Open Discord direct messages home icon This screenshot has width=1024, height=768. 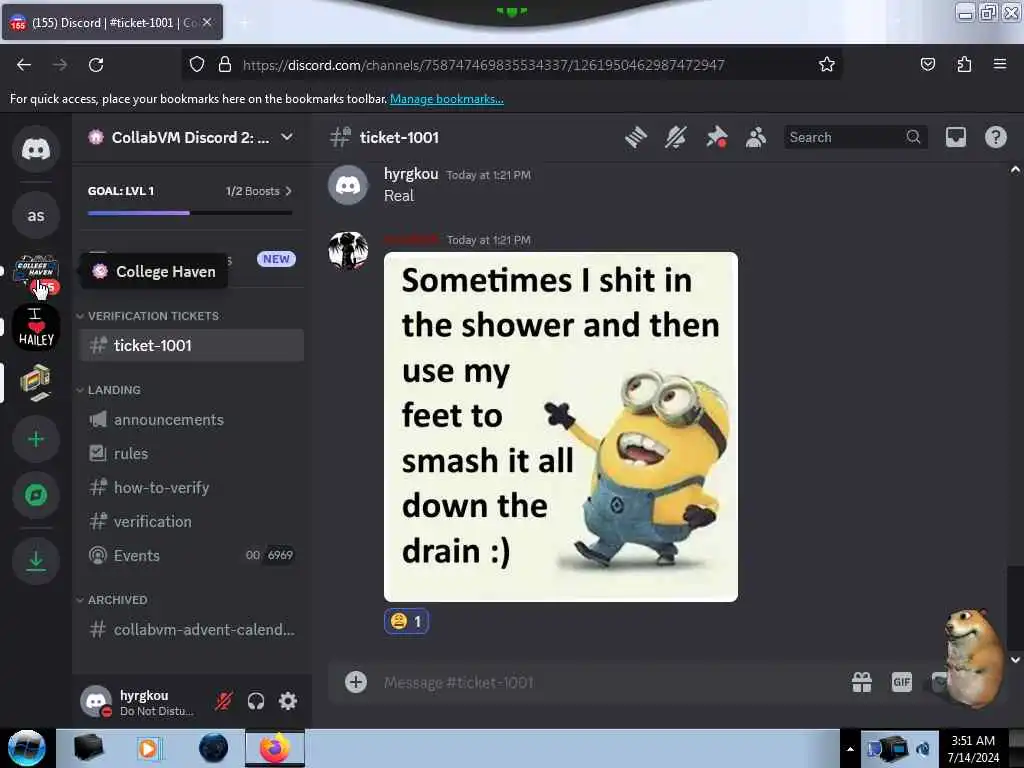click(x=36, y=150)
